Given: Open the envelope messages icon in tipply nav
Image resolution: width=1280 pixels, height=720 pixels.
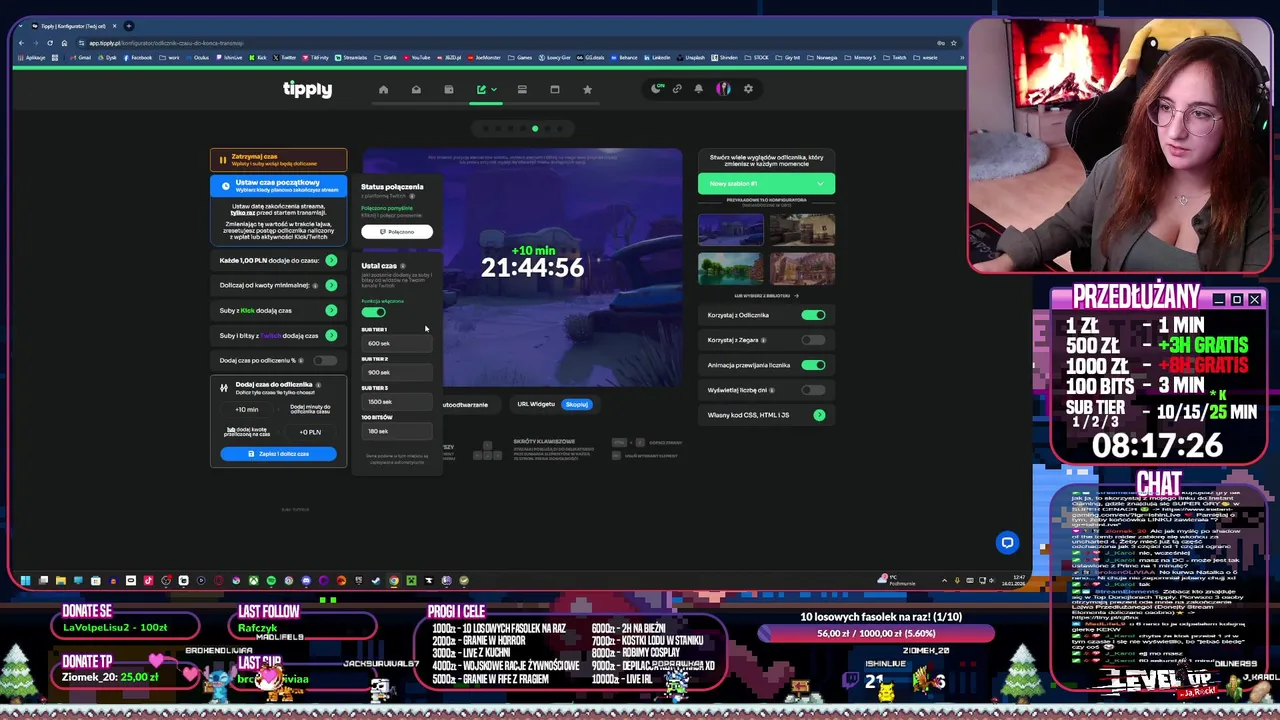Looking at the screenshot, I should coord(416,89).
